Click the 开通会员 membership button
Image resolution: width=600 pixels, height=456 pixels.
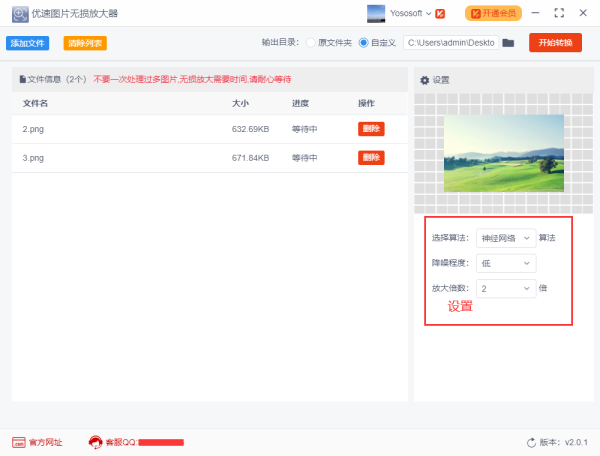[x=493, y=13]
